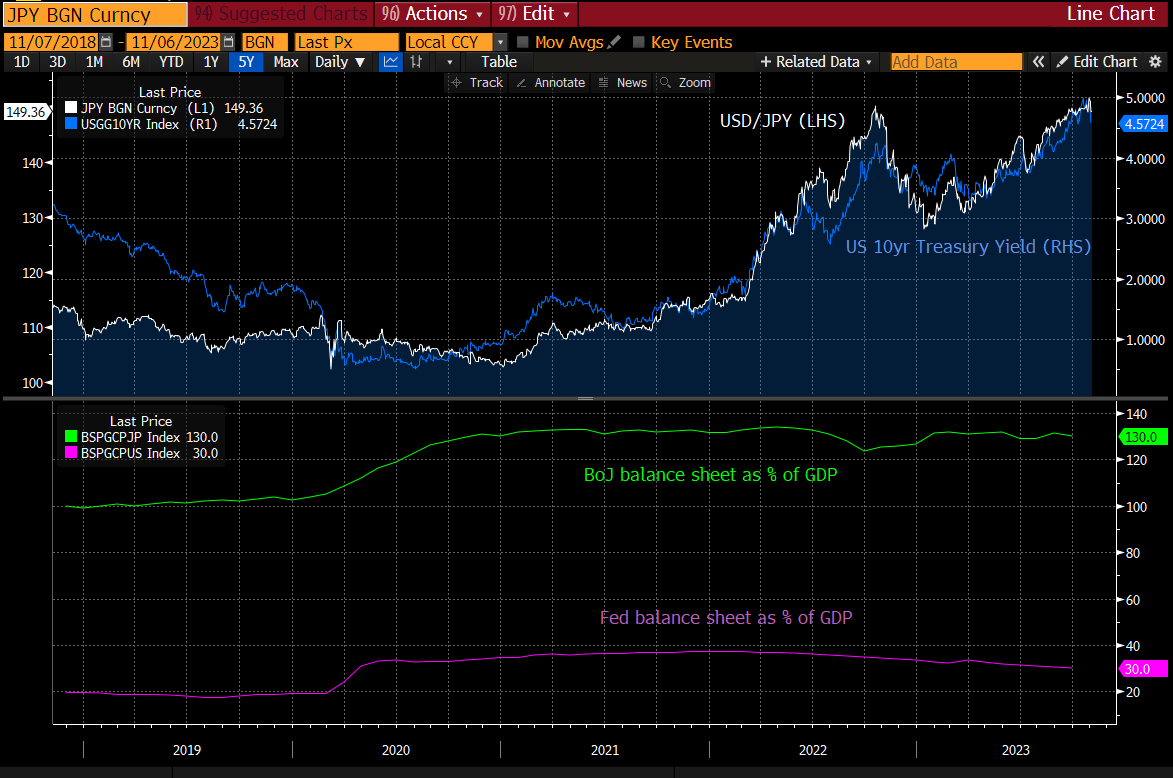The width and height of the screenshot is (1173, 778).
Task: Click the 4.5724 right axis value tag
Action: (1144, 124)
